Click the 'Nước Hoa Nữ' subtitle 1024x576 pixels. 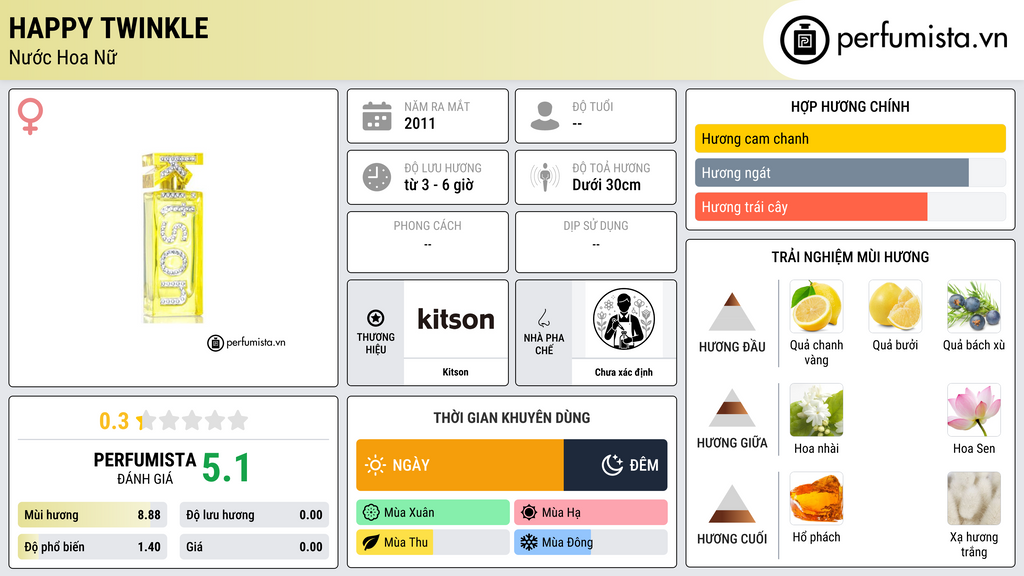(63, 57)
